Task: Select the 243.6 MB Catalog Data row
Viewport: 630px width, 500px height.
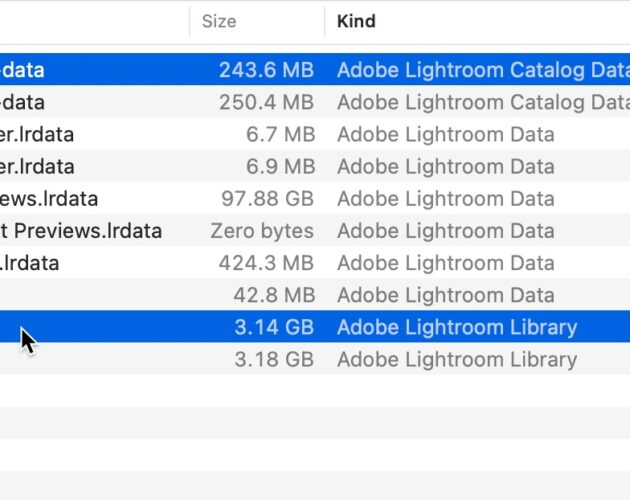Action: [x=315, y=69]
